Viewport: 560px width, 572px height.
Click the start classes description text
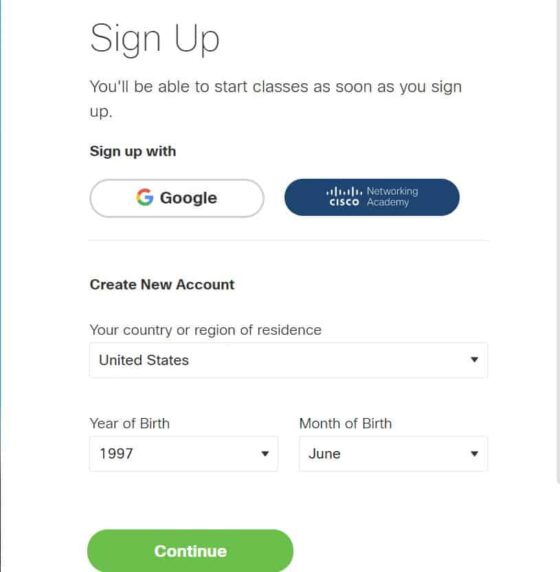coord(276,98)
